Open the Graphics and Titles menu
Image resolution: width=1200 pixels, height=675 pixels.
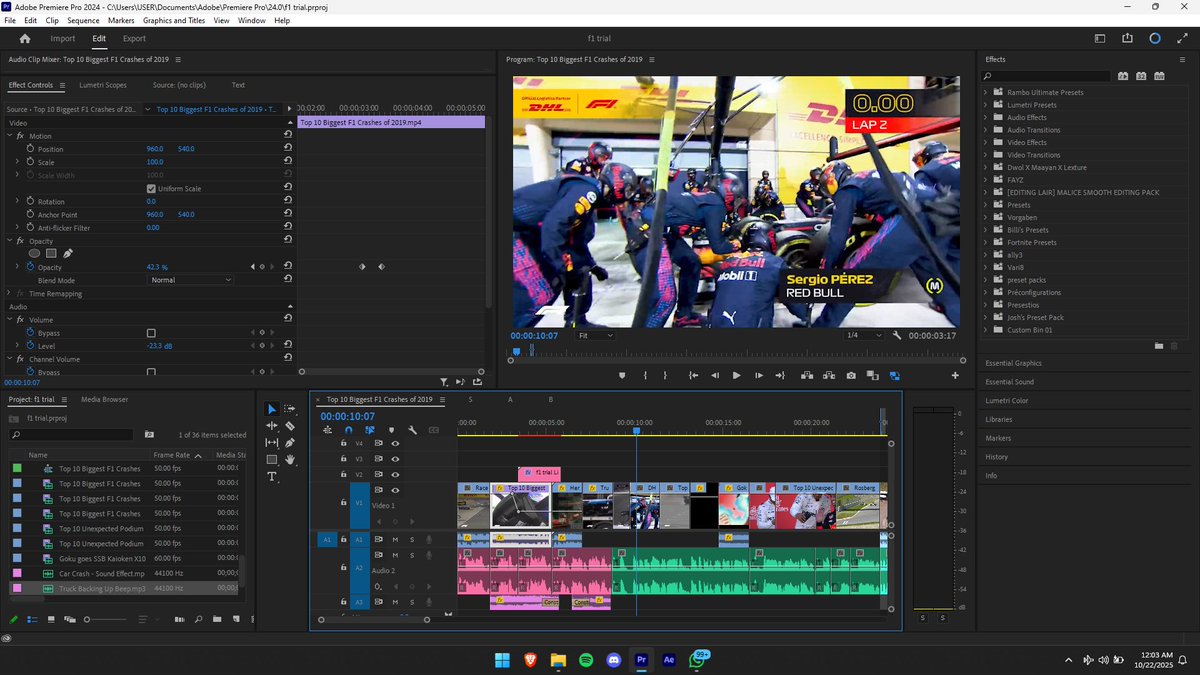coord(174,20)
